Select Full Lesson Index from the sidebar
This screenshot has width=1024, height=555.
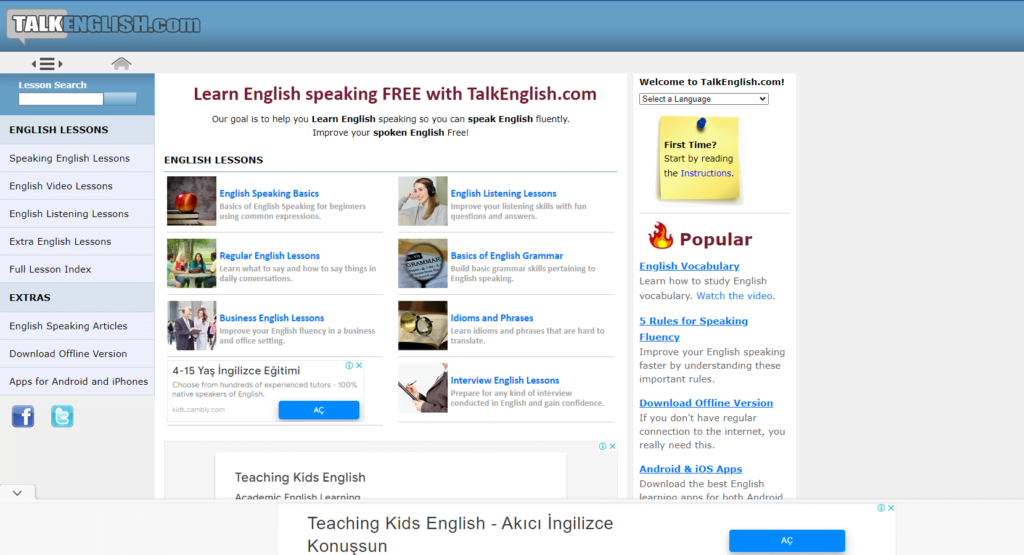click(50, 269)
